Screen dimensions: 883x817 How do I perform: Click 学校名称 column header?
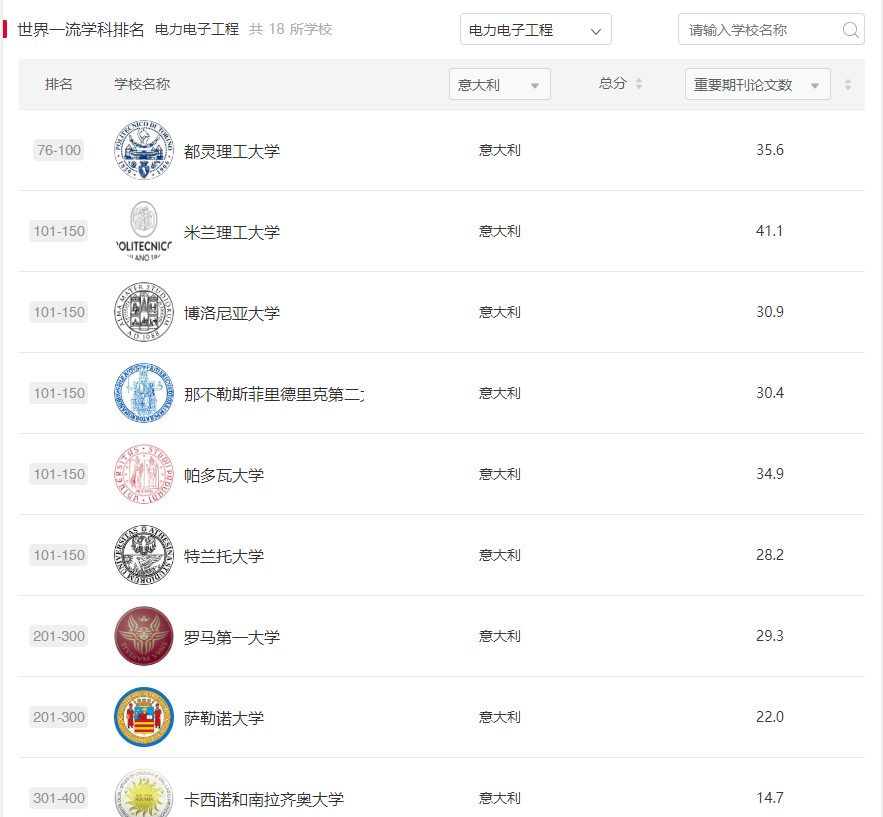(x=142, y=84)
